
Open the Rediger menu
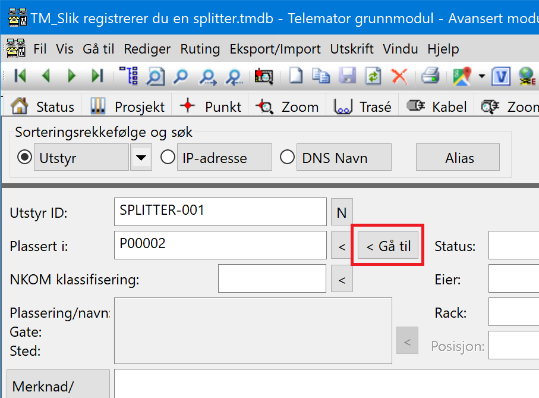click(147, 49)
